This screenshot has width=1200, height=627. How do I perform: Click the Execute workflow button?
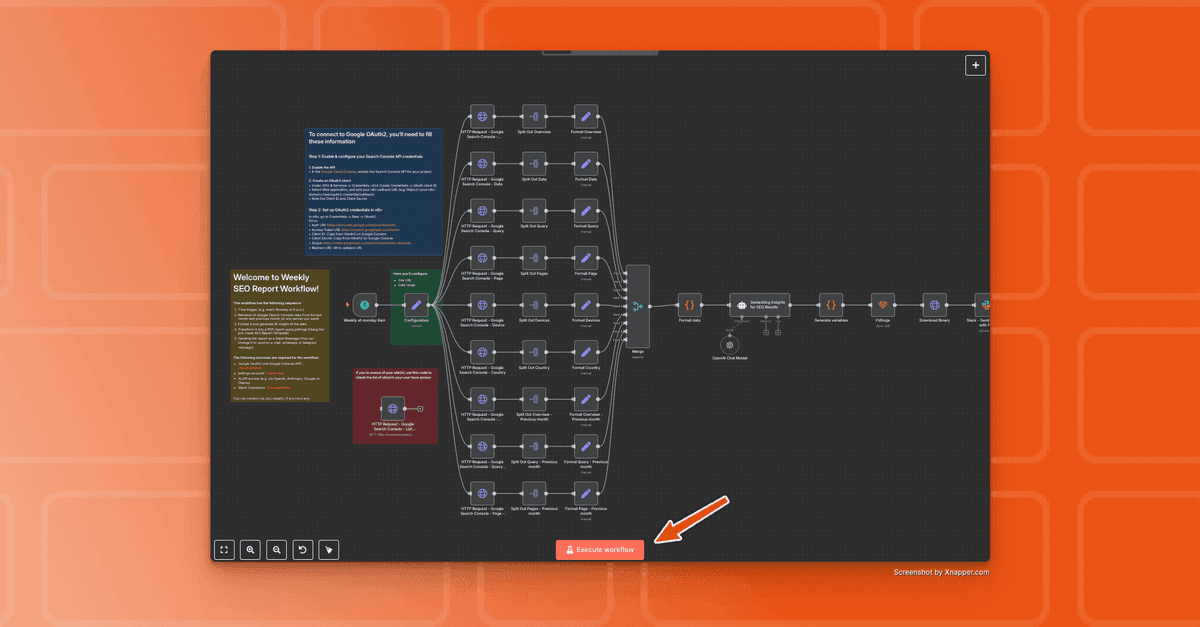(600, 550)
